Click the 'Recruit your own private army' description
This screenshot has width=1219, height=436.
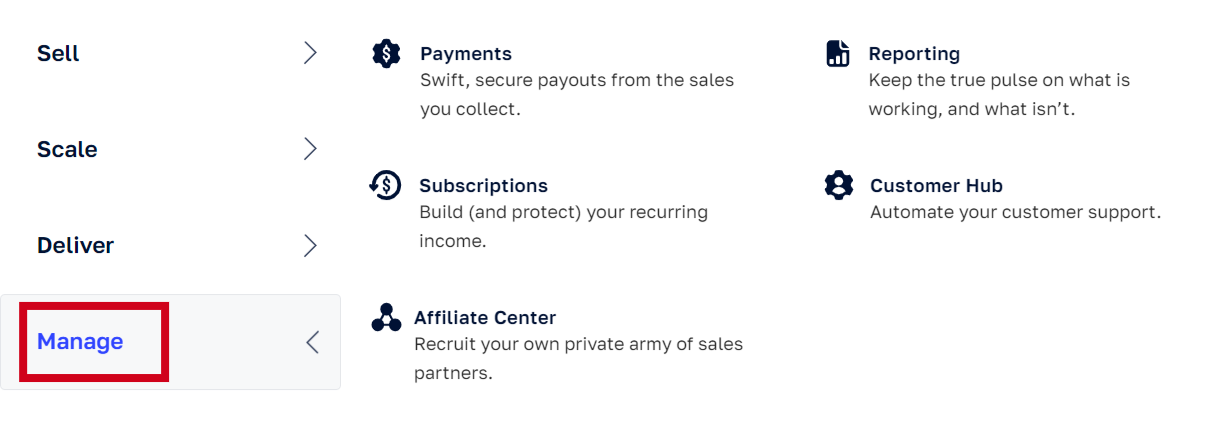(578, 359)
